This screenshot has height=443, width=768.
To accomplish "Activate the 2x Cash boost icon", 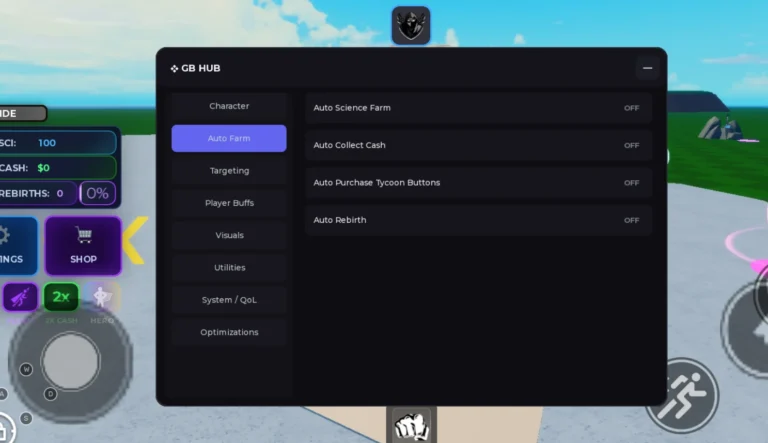I will (61, 297).
